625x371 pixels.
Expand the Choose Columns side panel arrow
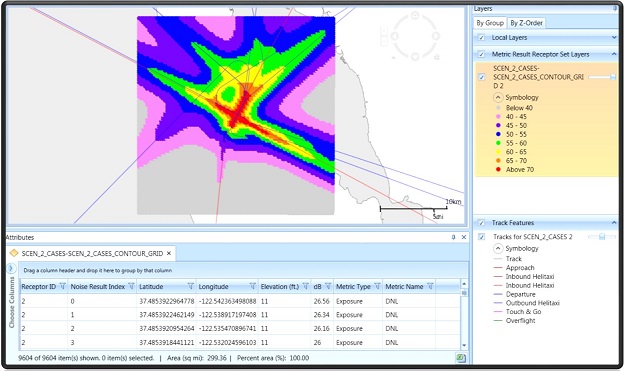coord(11,268)
